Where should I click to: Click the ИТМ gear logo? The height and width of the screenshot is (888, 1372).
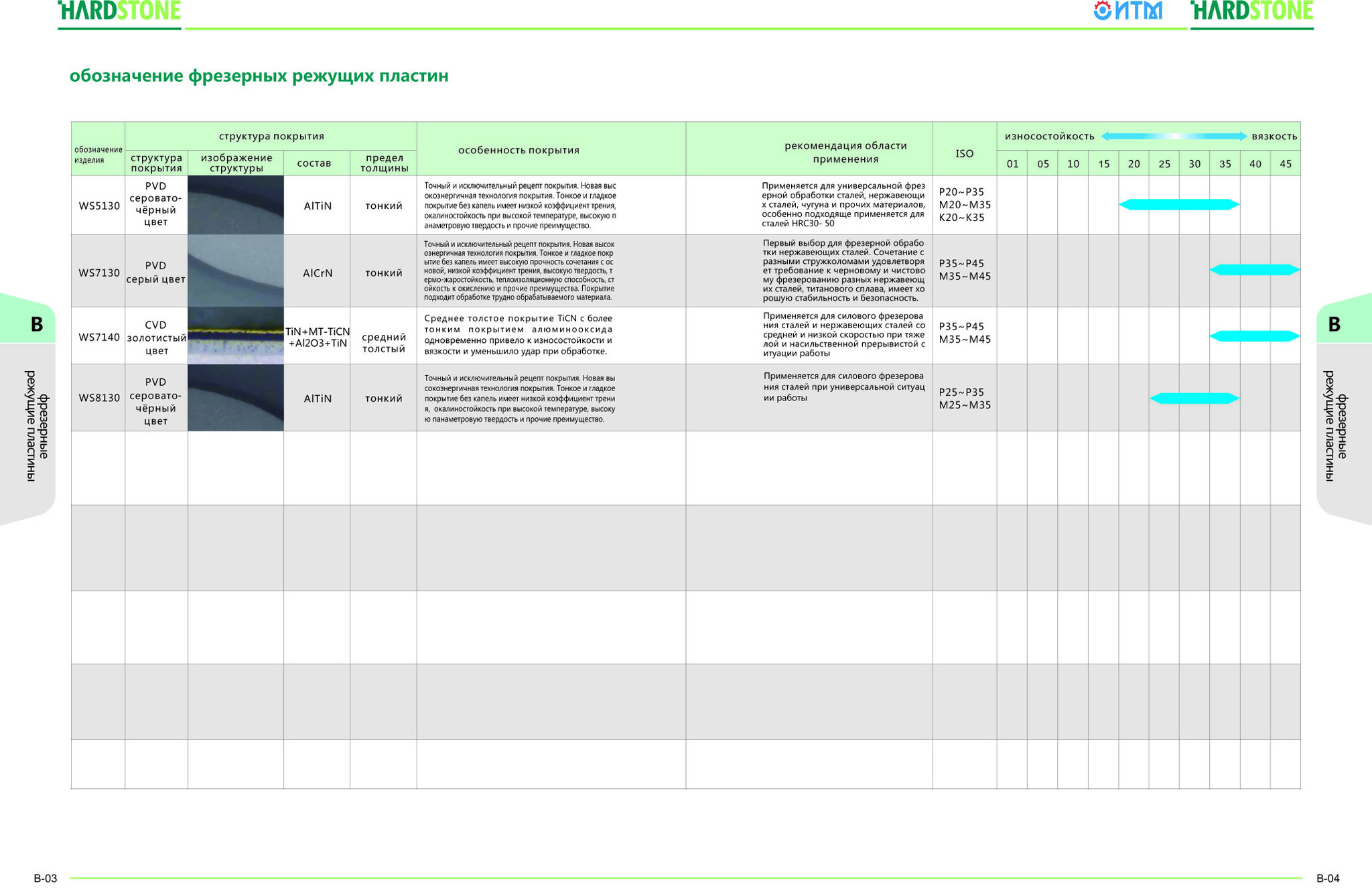(1127, 11)
